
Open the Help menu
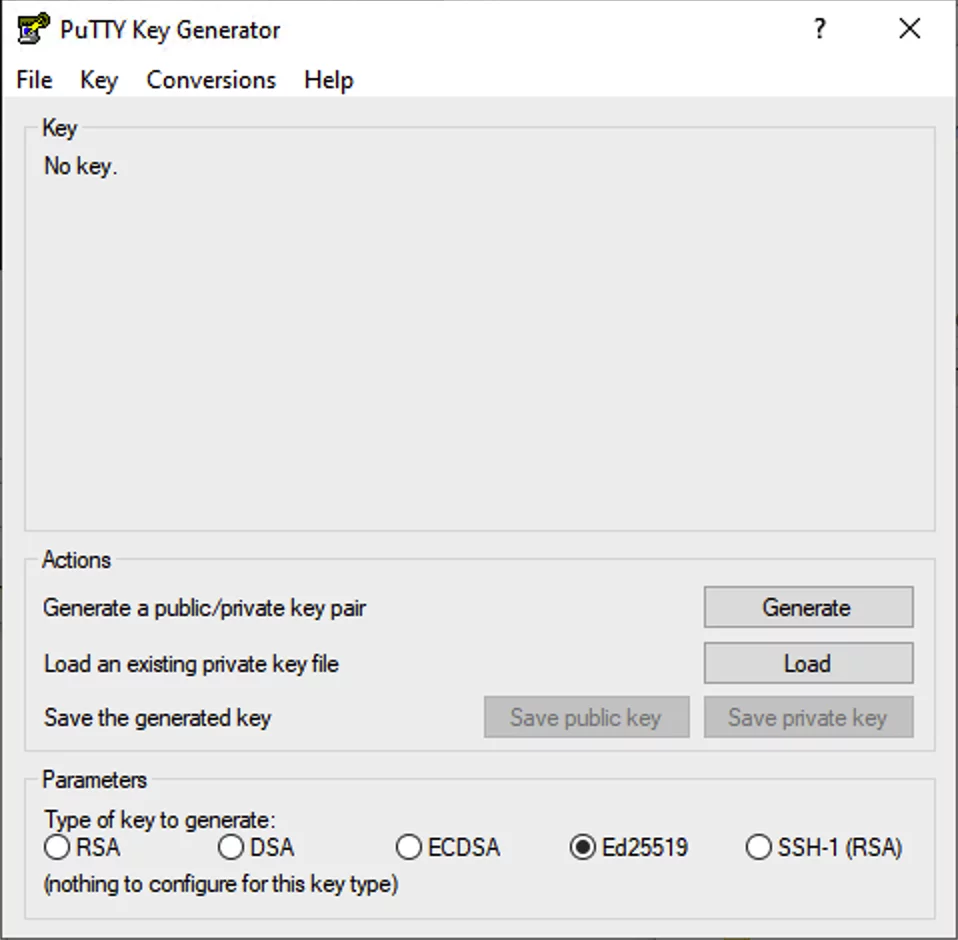329,80
